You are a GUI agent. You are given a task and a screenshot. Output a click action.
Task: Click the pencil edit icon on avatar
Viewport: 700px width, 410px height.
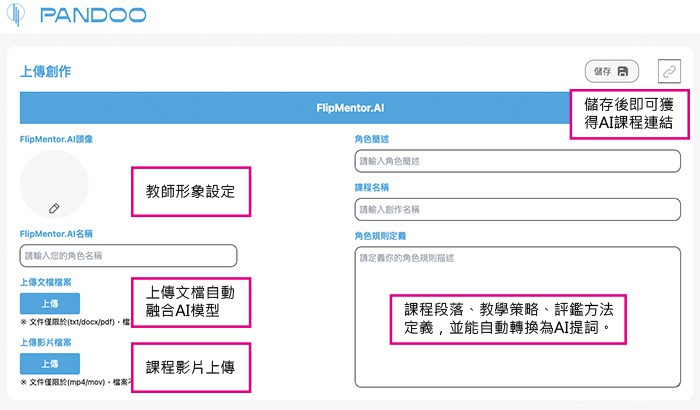point(54,208)
